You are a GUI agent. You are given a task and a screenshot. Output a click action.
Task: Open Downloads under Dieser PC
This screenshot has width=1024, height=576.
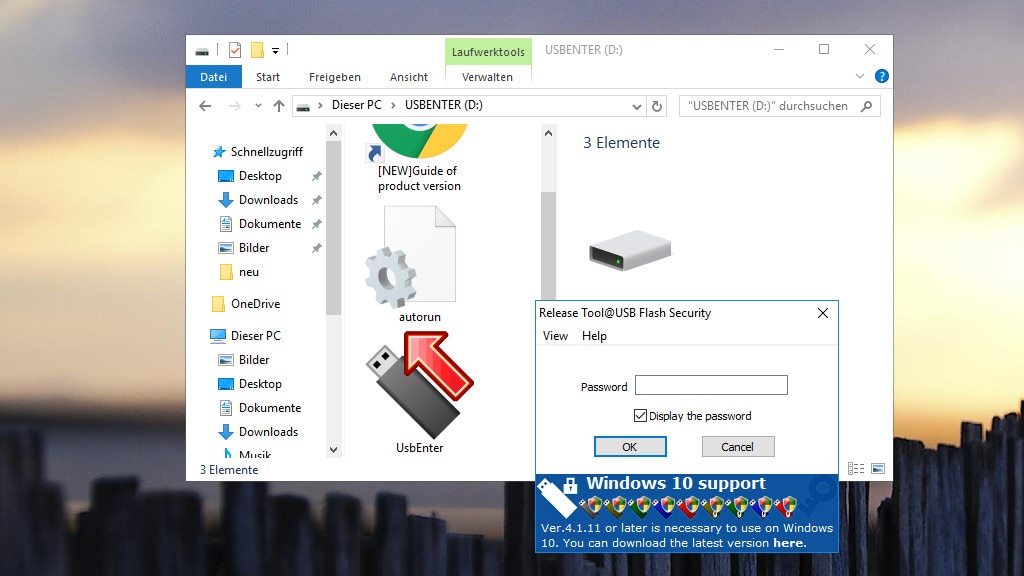268,432
